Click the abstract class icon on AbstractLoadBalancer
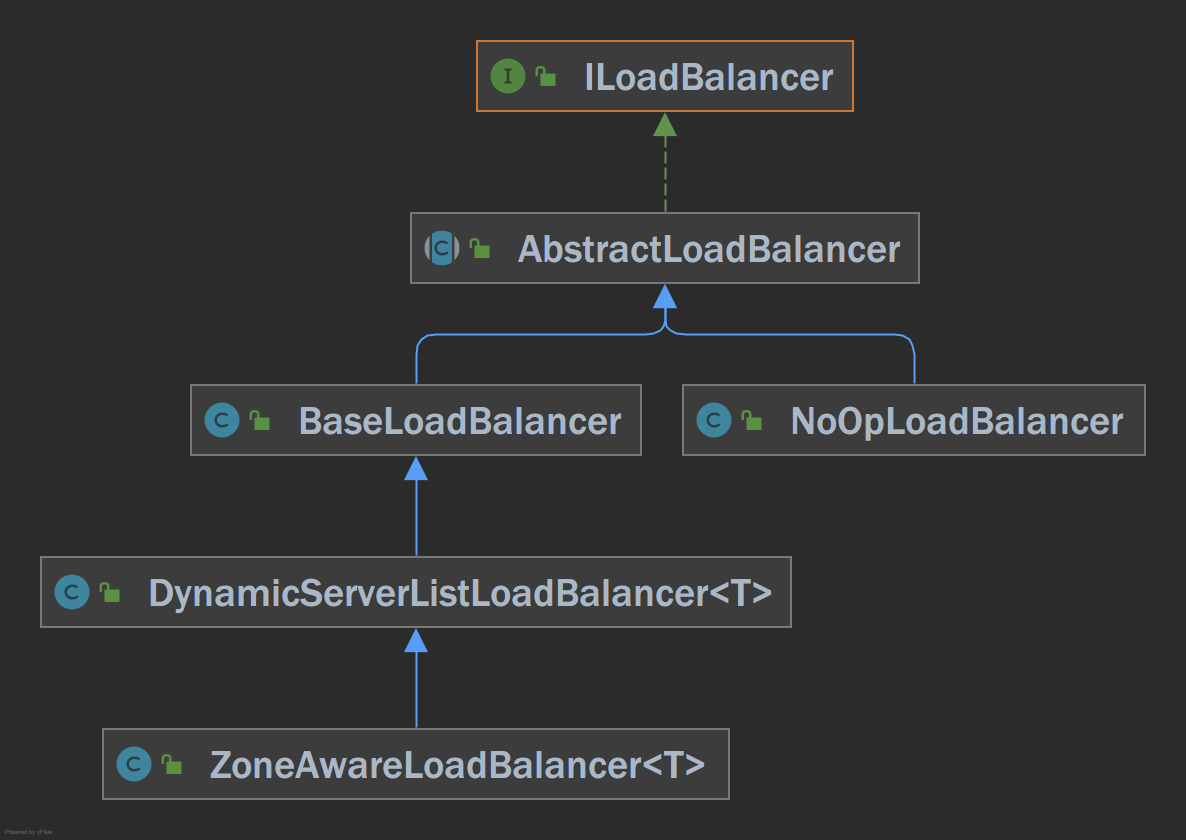Screen dimensions: 1186x840 pos(442,248)
